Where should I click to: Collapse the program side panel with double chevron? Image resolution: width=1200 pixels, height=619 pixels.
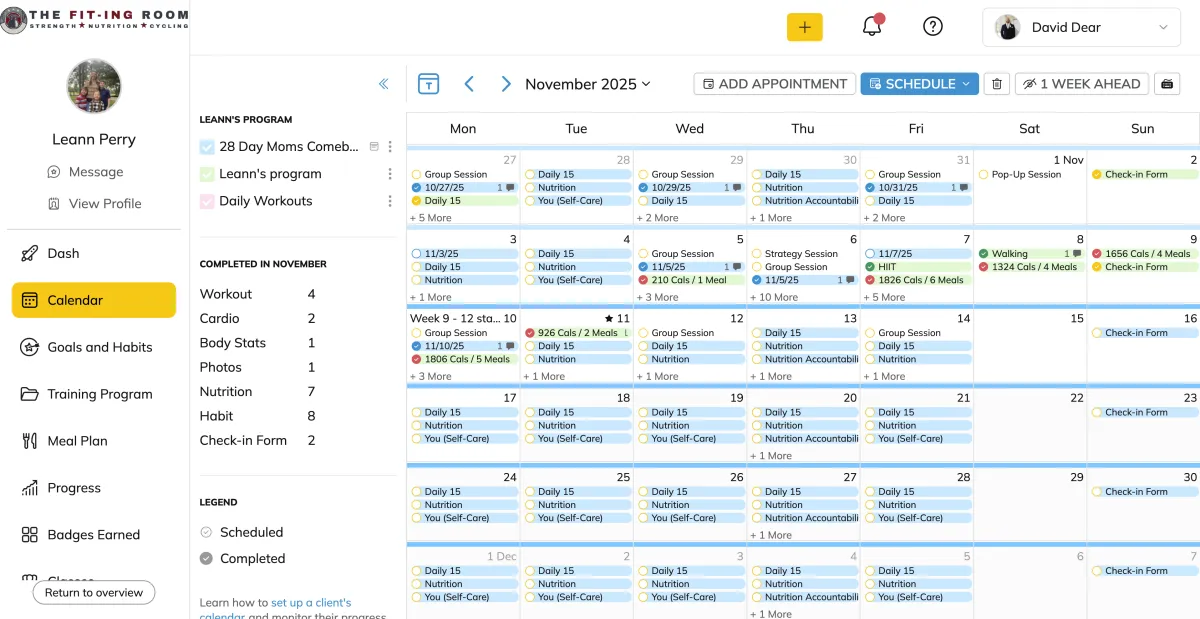384,84
